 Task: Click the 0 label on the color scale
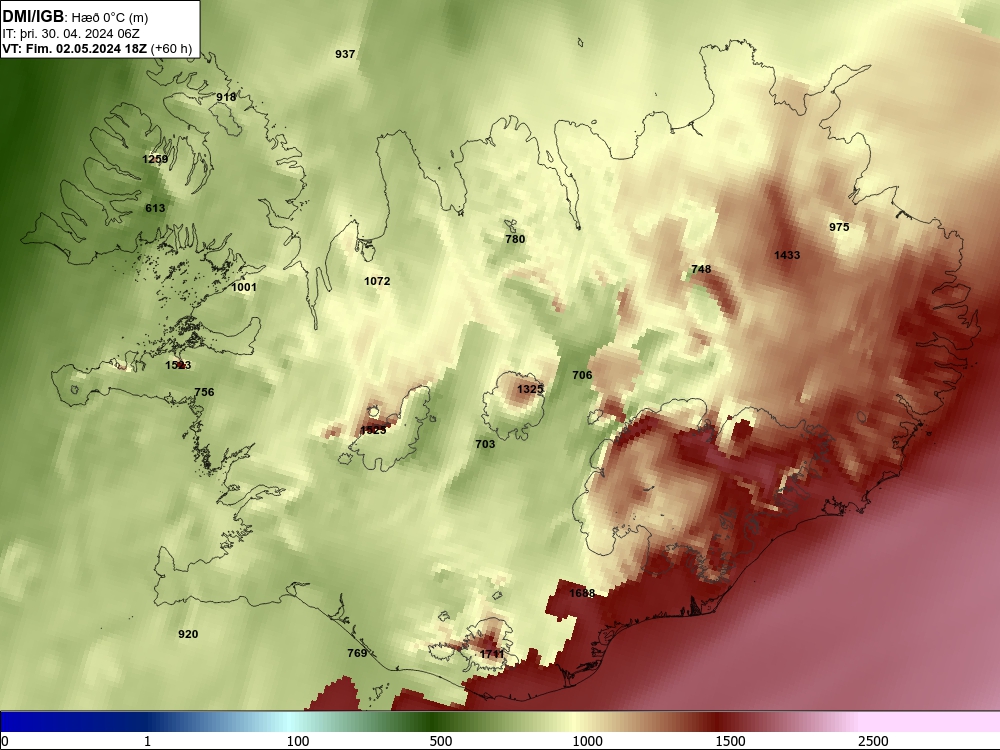(x=5, y=740)
